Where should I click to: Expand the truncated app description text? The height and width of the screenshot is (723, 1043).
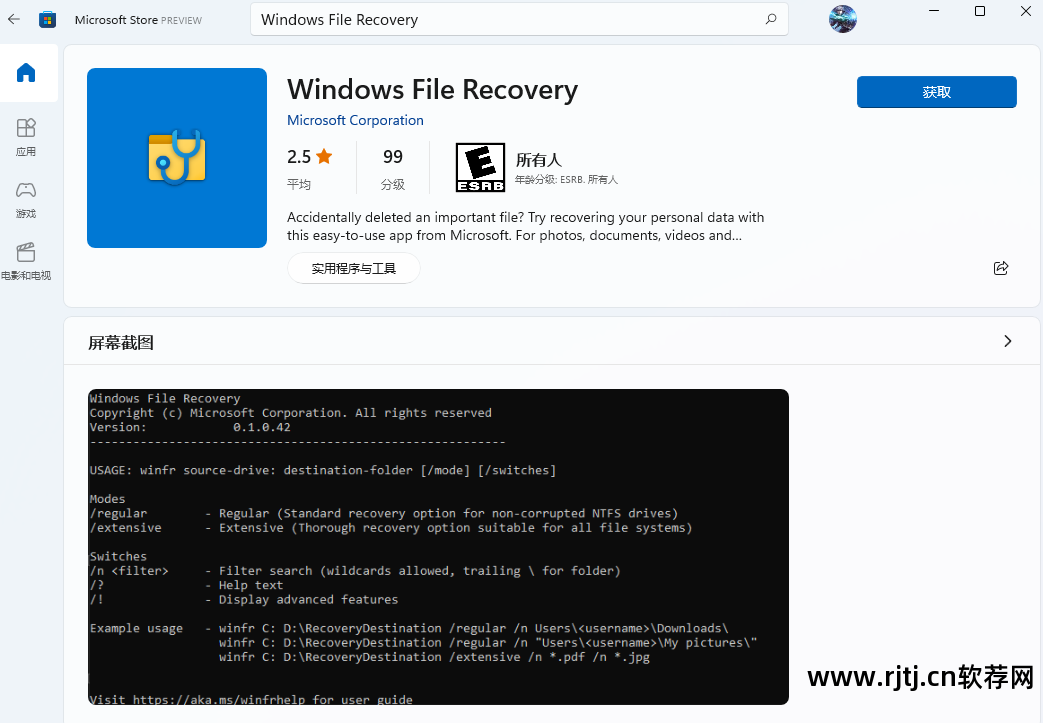point(525,227)
